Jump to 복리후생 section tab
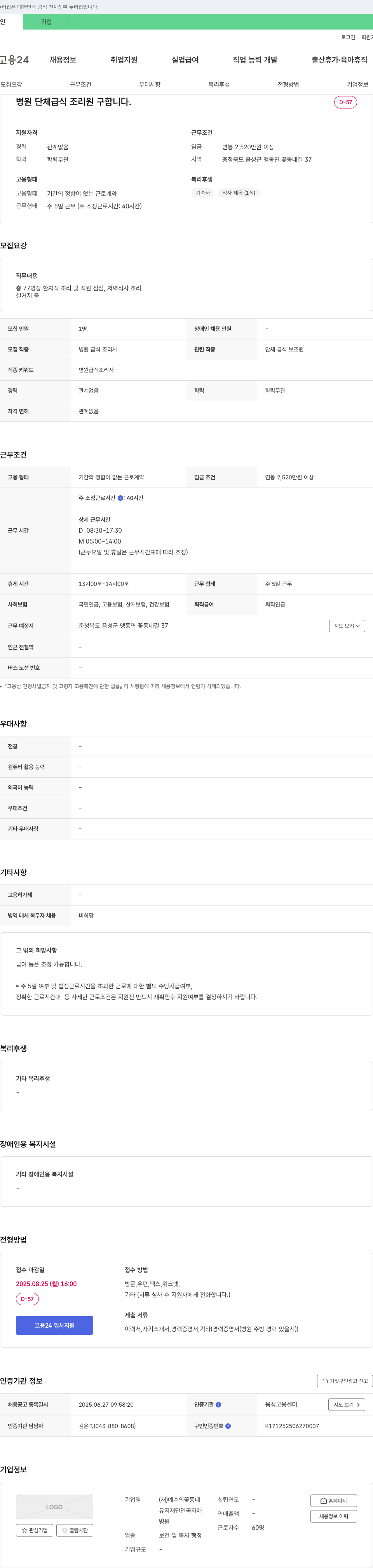The image size is (373, 1568). click(x=219, y=85)
